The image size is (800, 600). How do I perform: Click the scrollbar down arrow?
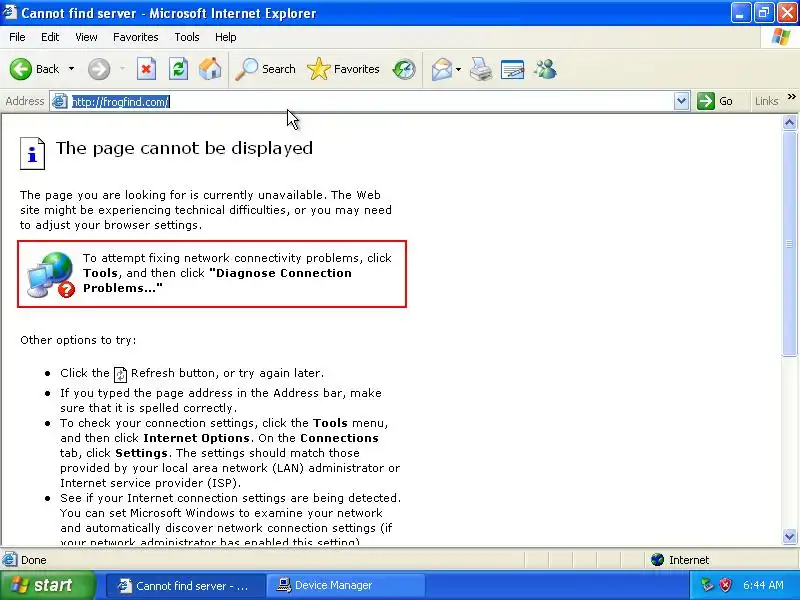pyautogui.click(x=790, y=536)
